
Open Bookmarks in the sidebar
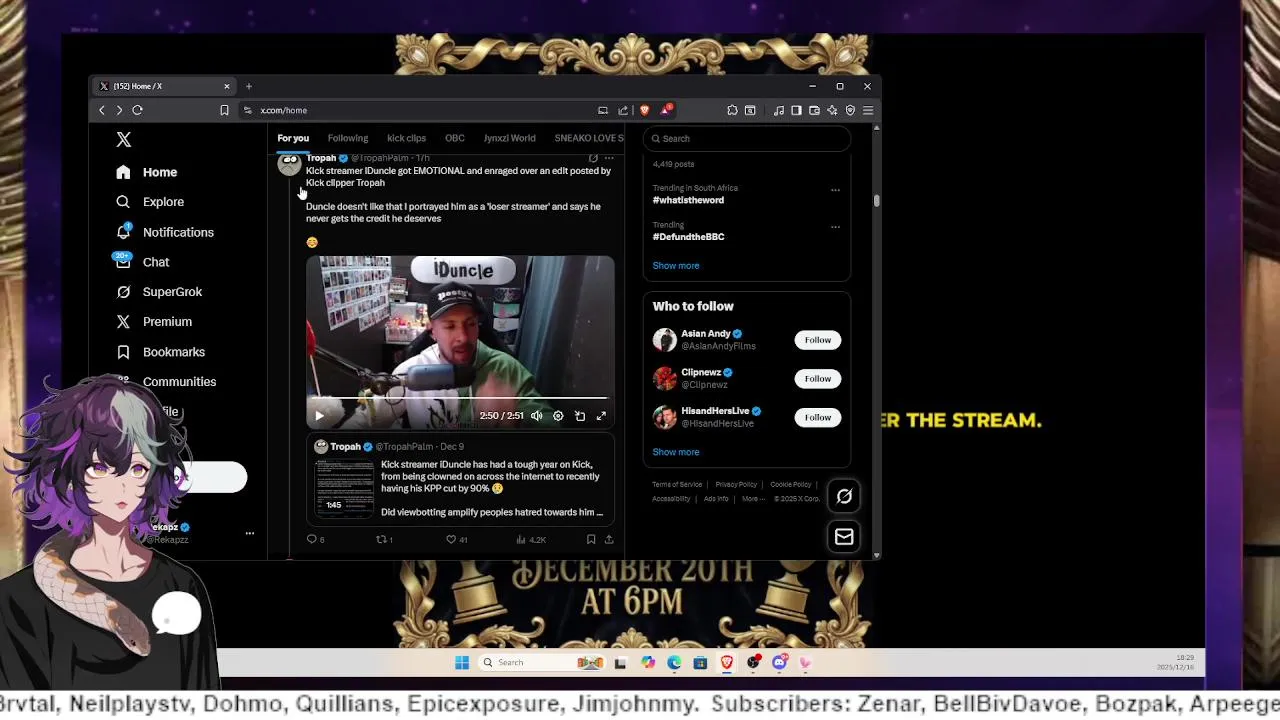pyautogui.click(x=161, y=352)
